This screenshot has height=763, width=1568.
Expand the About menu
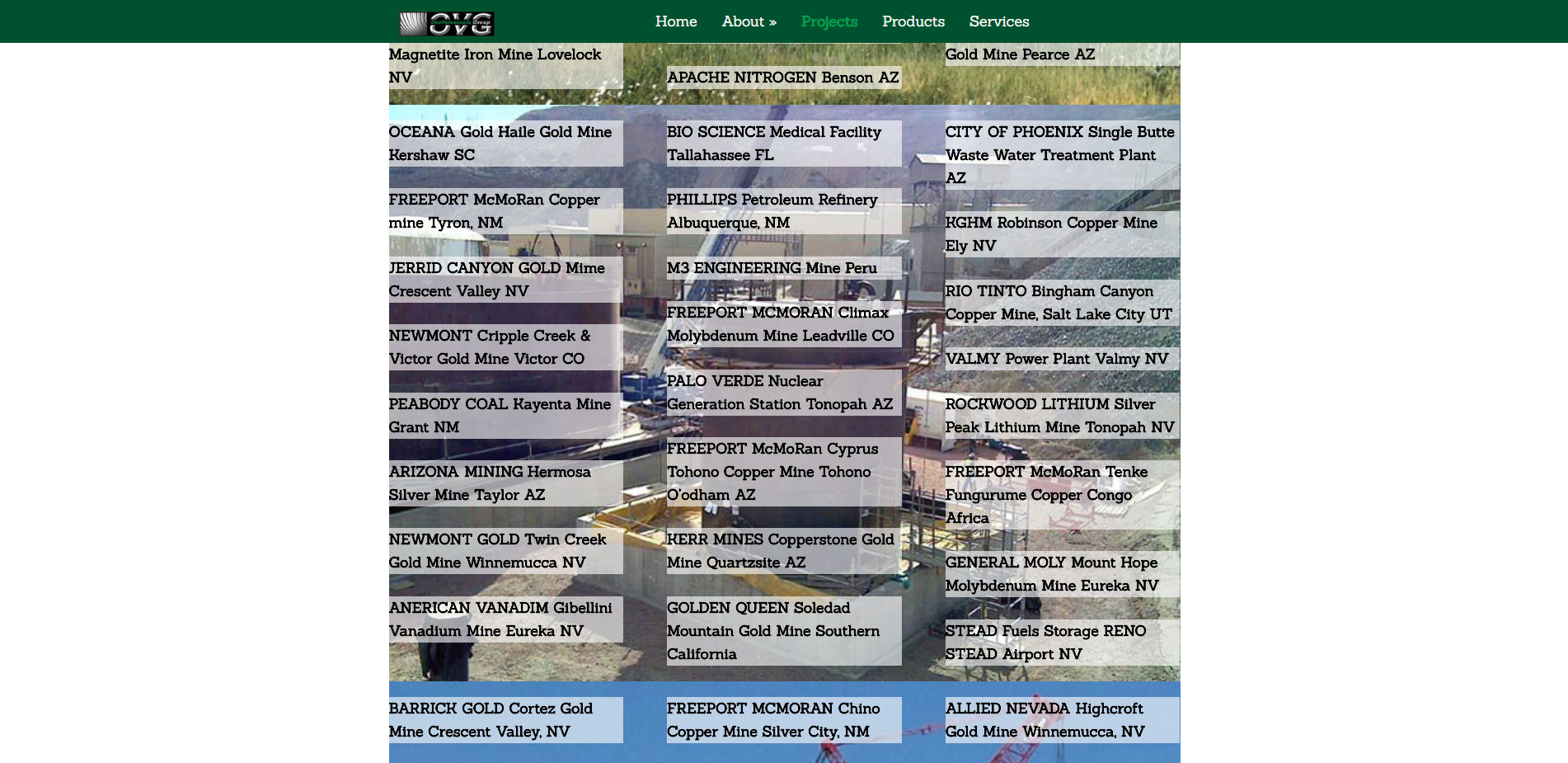pos(749,21)
